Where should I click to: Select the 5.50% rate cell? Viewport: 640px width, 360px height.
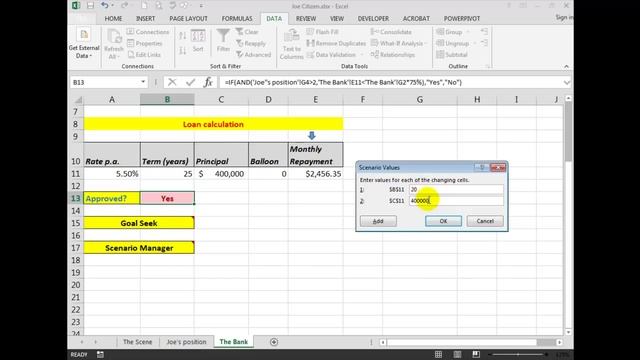click(x=112, y=174)
